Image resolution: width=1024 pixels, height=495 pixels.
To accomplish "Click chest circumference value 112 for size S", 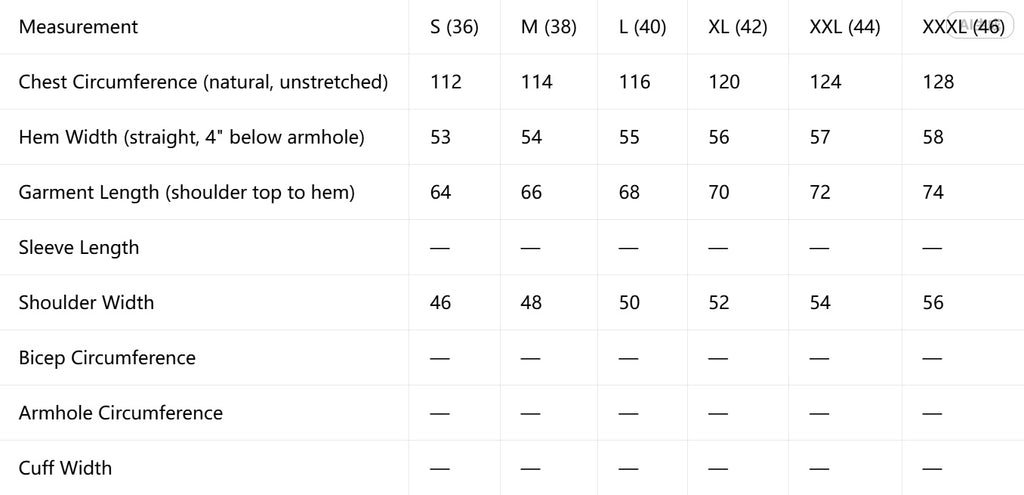I will 446,82.
